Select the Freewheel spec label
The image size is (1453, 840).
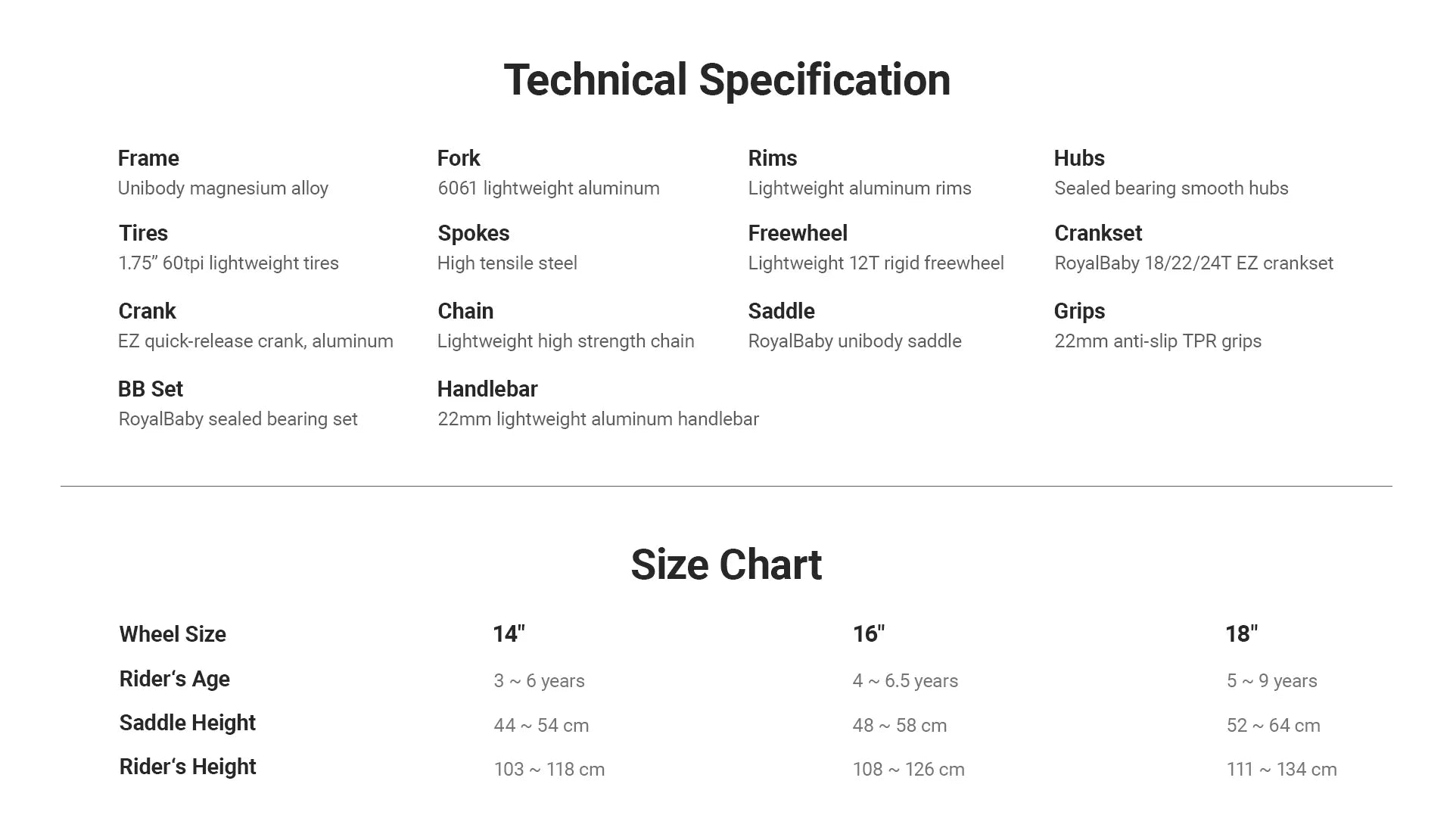click(798, 233)
